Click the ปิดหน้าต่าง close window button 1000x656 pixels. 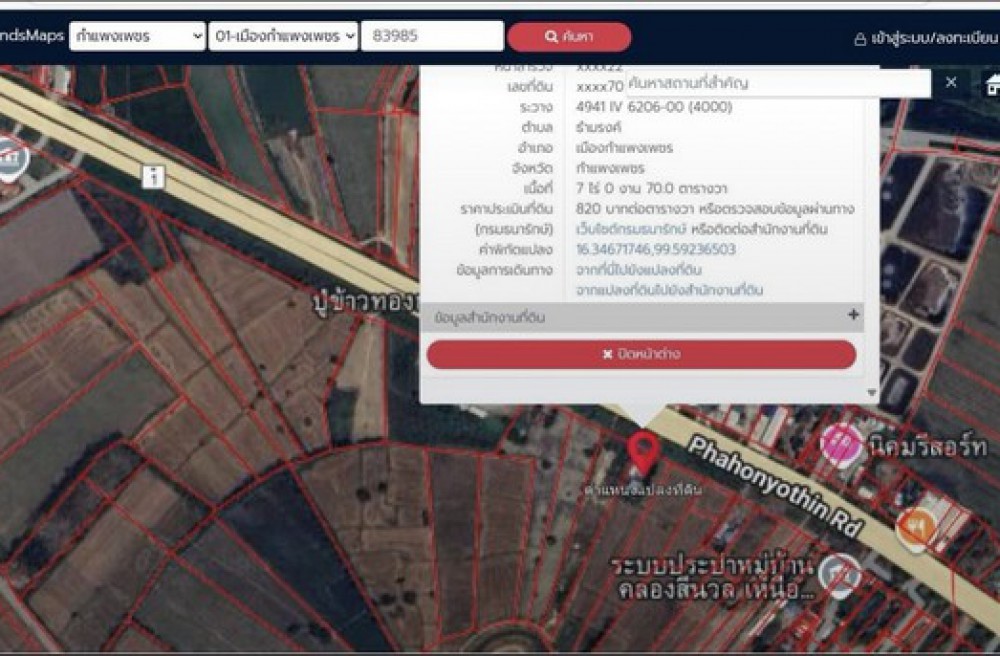point(641,354)
